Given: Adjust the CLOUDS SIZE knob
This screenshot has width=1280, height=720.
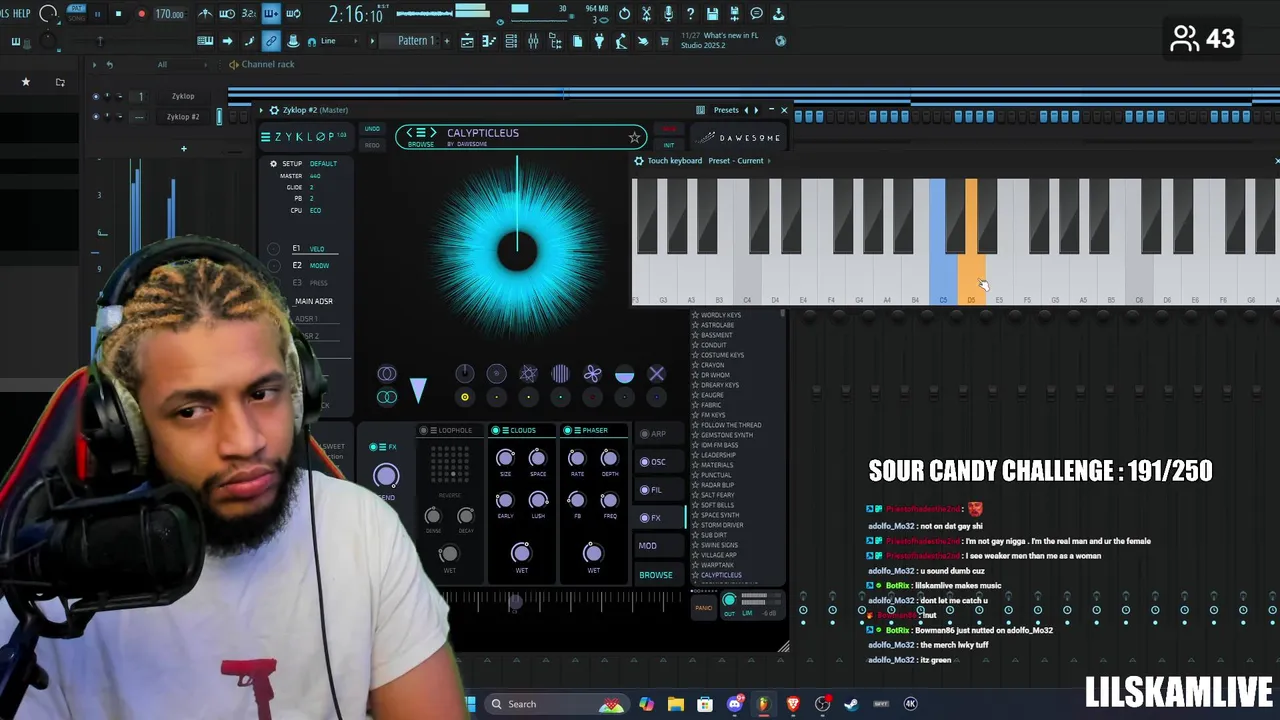Looking at the screenshot, I should (505, 458).
